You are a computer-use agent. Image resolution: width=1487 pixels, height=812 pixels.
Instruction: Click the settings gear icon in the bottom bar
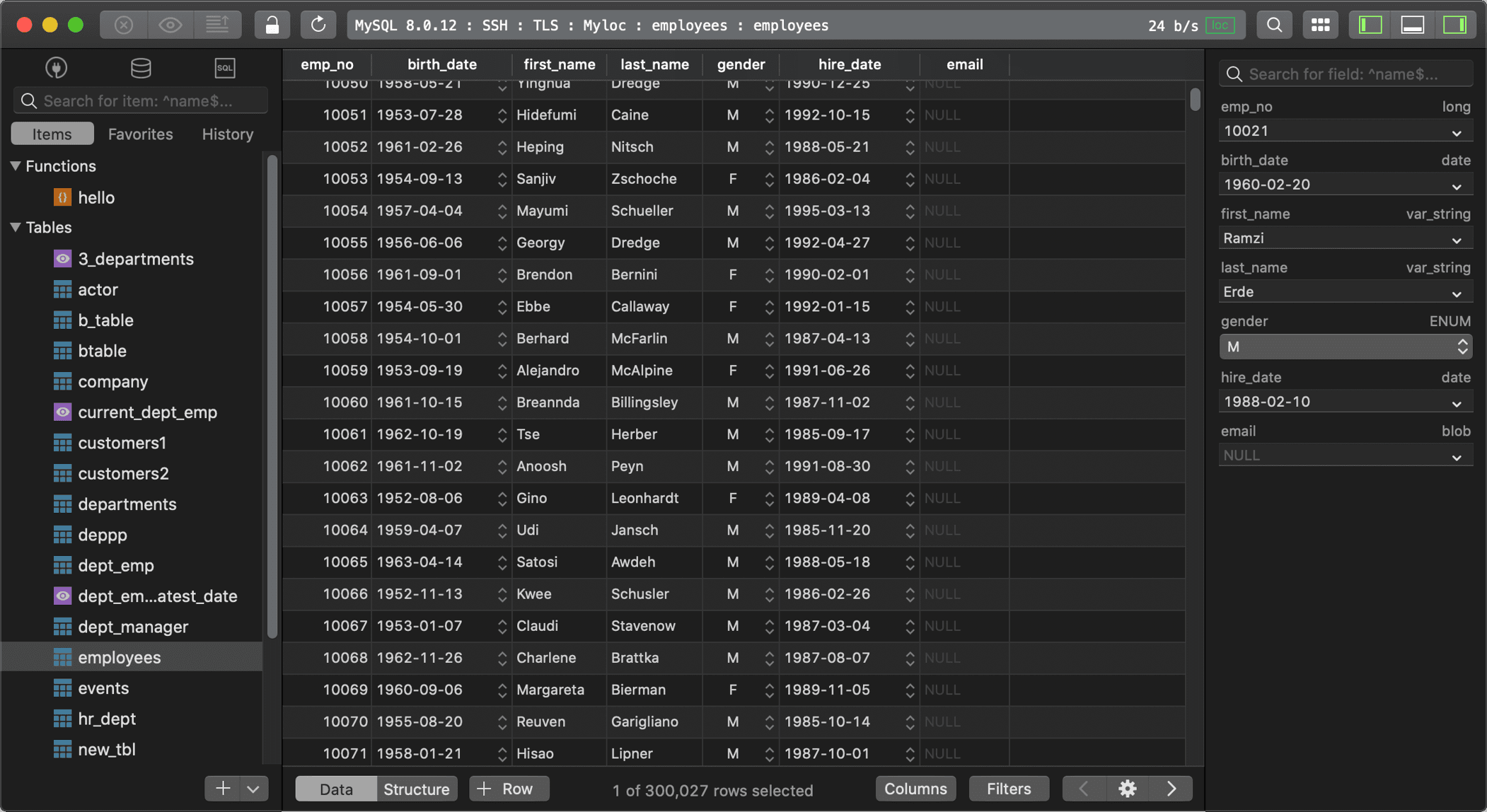(x=1127, y=789)
